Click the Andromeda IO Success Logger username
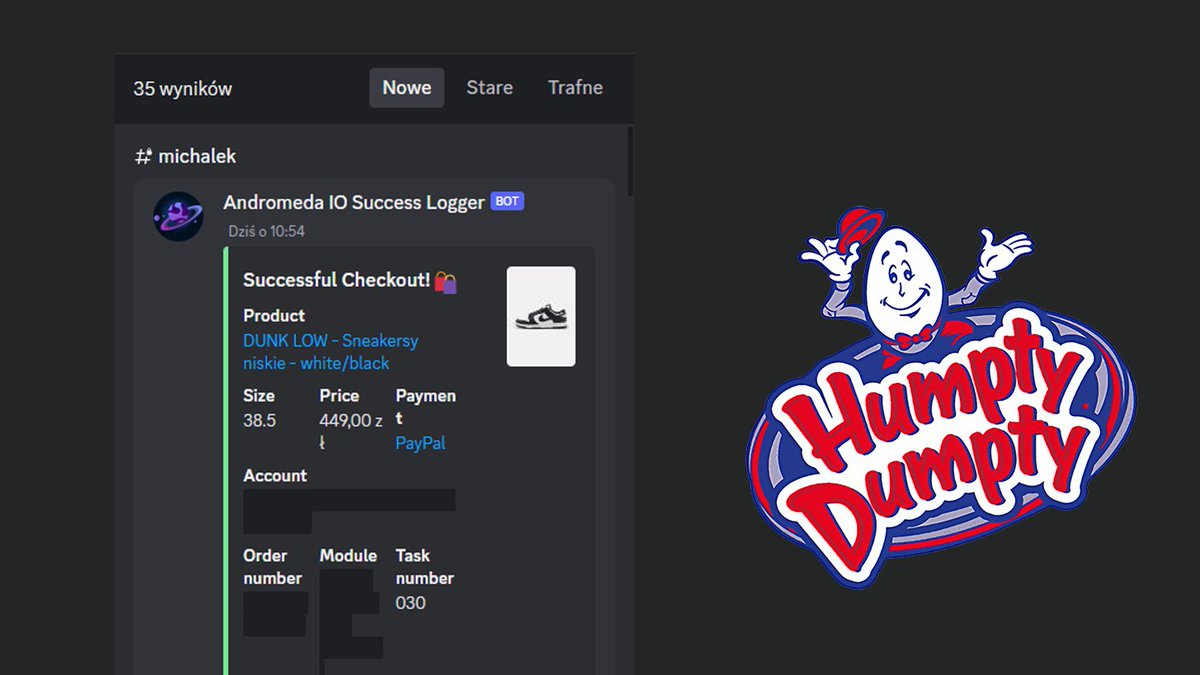The width and height of the screenshot is (1200, 675). [x=354, y=202]
